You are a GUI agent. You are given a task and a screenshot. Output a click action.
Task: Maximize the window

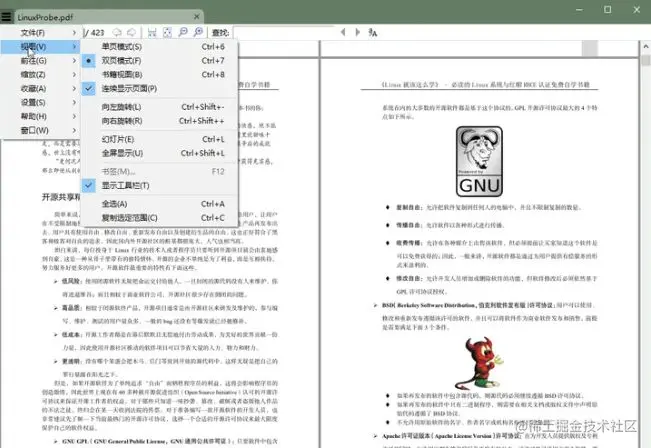pyautogui.click(x=607, y=9)
